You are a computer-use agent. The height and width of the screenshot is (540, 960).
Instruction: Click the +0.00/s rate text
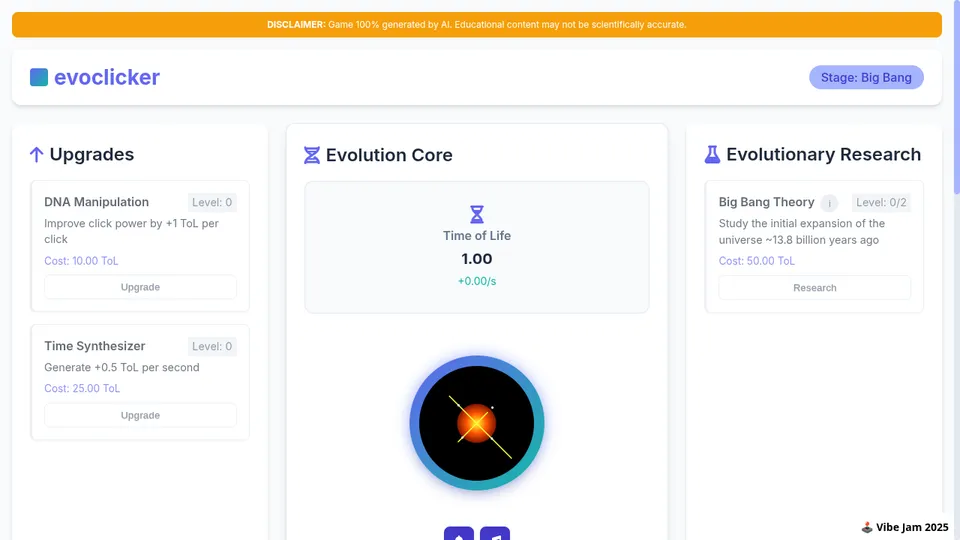[x=476, y=281]
